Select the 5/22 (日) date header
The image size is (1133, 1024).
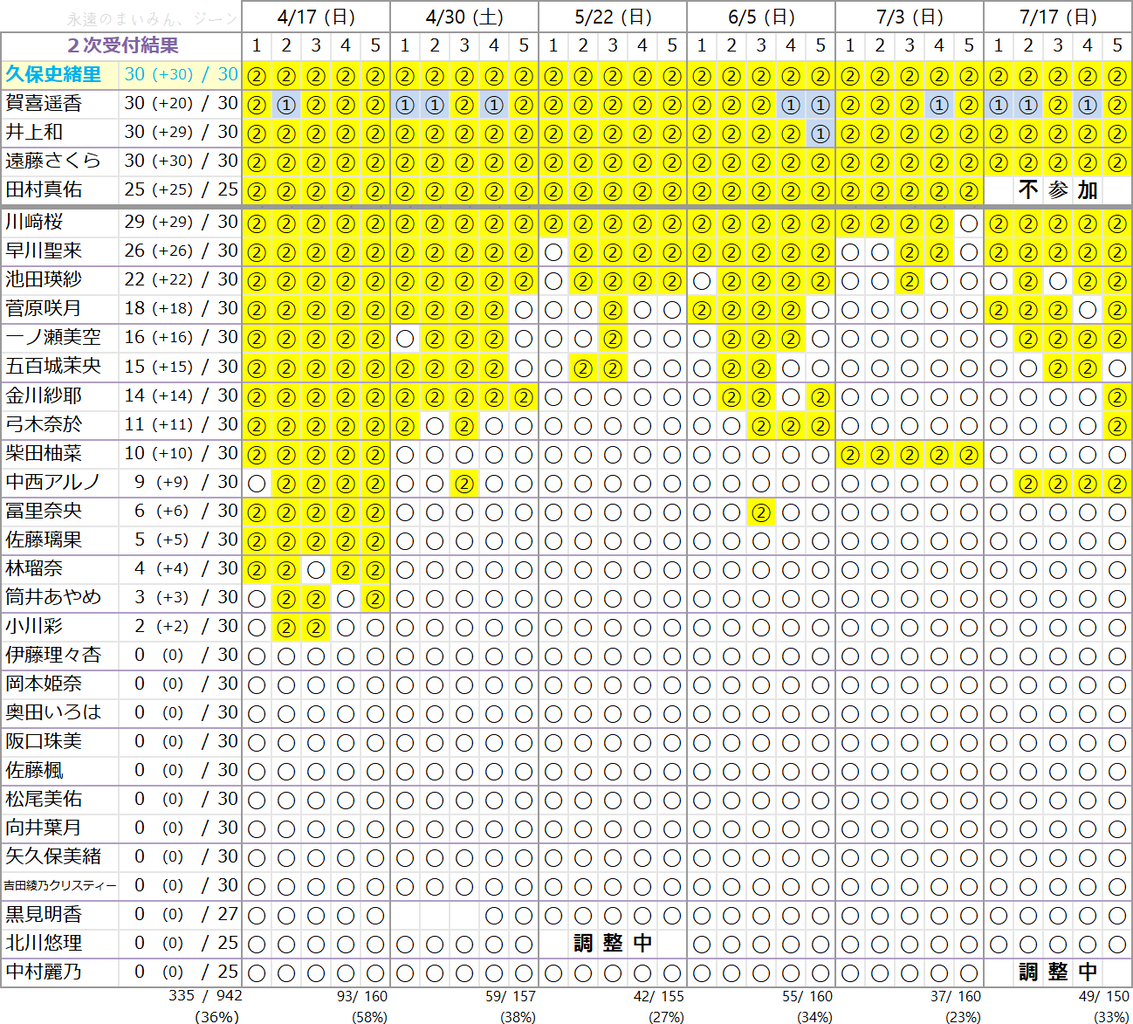coord(613,17)
